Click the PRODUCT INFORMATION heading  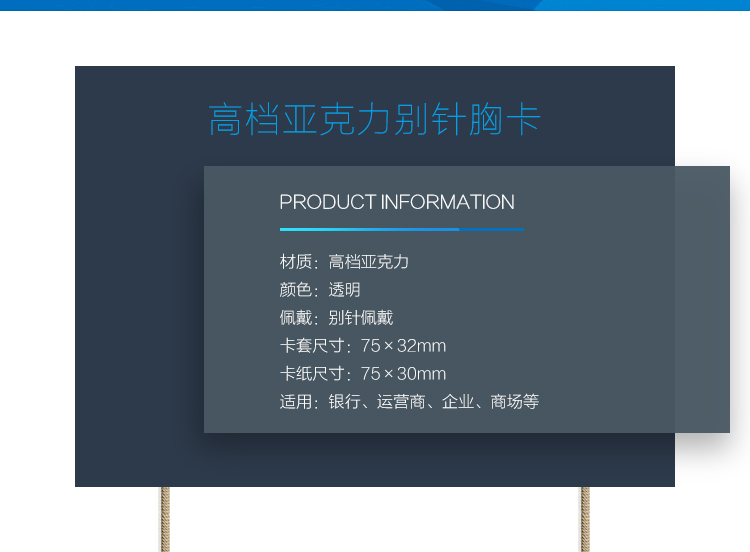(x=397, y=202)
